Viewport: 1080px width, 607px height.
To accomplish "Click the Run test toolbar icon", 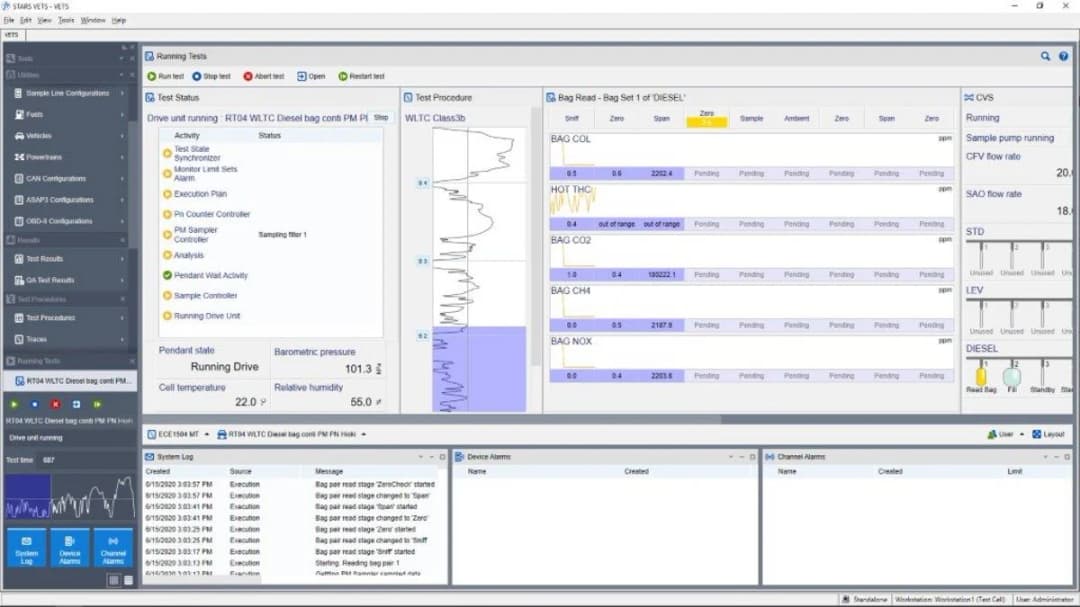I will (x=152, y=76).
